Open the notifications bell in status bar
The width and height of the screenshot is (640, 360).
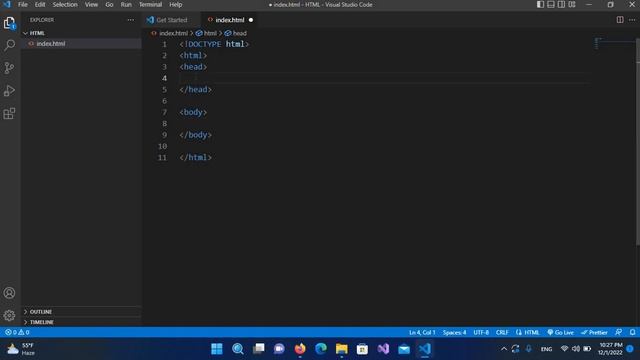click(x=632, y=332)
